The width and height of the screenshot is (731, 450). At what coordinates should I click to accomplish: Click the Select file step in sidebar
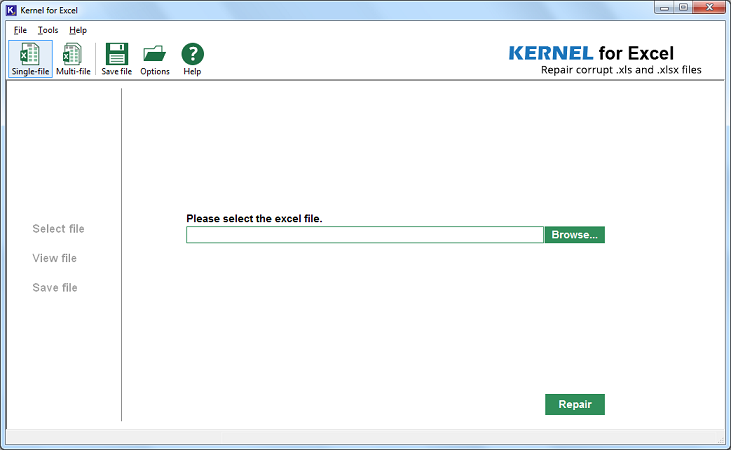[x=58, y=229]
